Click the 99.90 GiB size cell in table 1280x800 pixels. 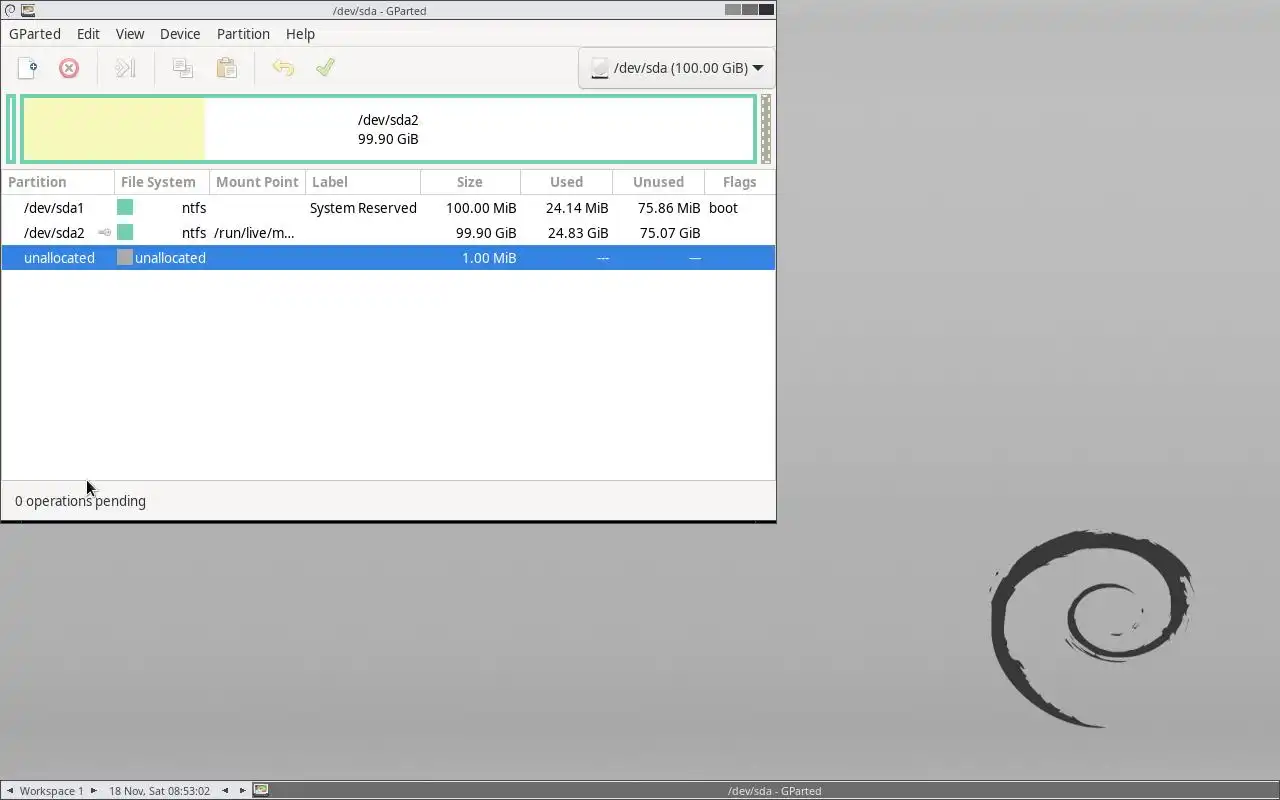[486, 233]
